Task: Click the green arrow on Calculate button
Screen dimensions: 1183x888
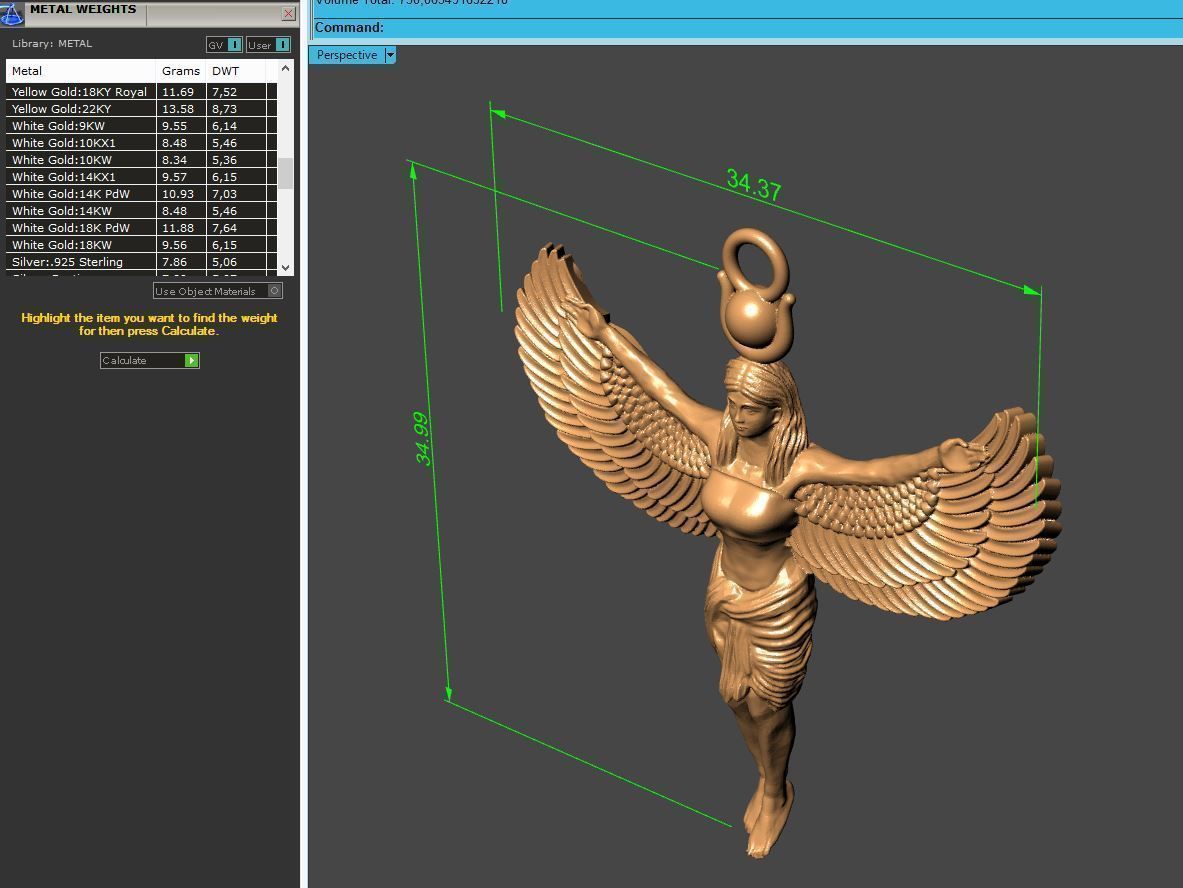Action: (192, 361)
